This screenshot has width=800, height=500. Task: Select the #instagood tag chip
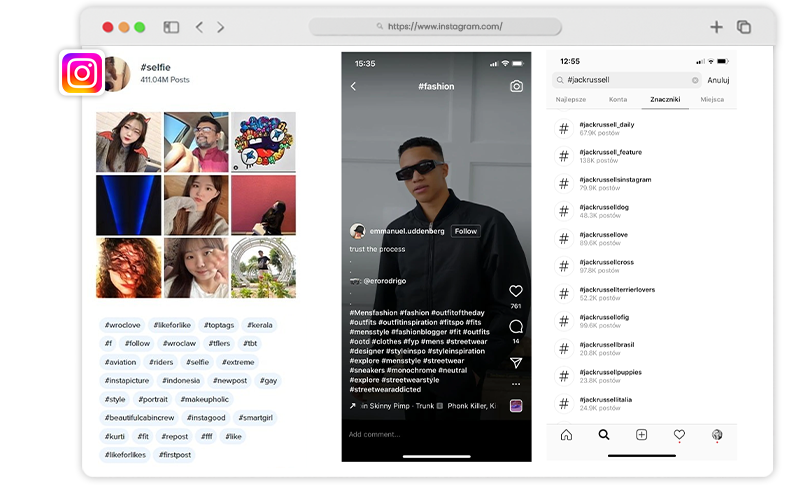pyautogui.click(x=206, y=418)
